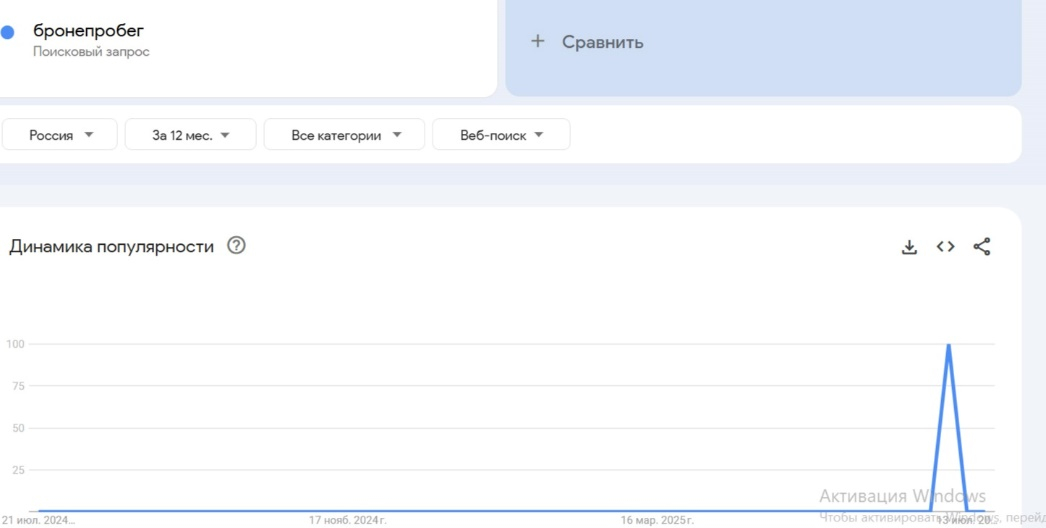Expand the Веб-поиск search type dropdown

501,135
